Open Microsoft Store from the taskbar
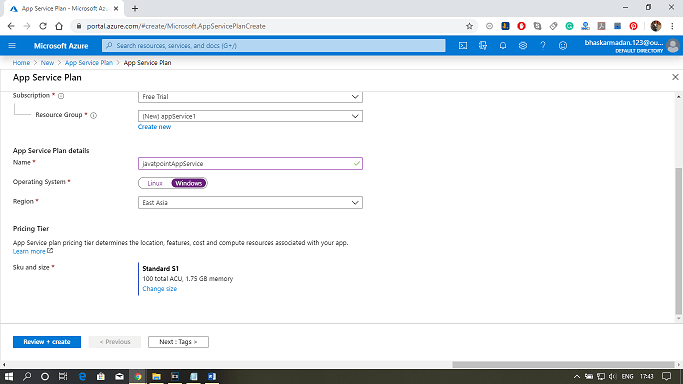683x384 pixels. click(101, 377)
